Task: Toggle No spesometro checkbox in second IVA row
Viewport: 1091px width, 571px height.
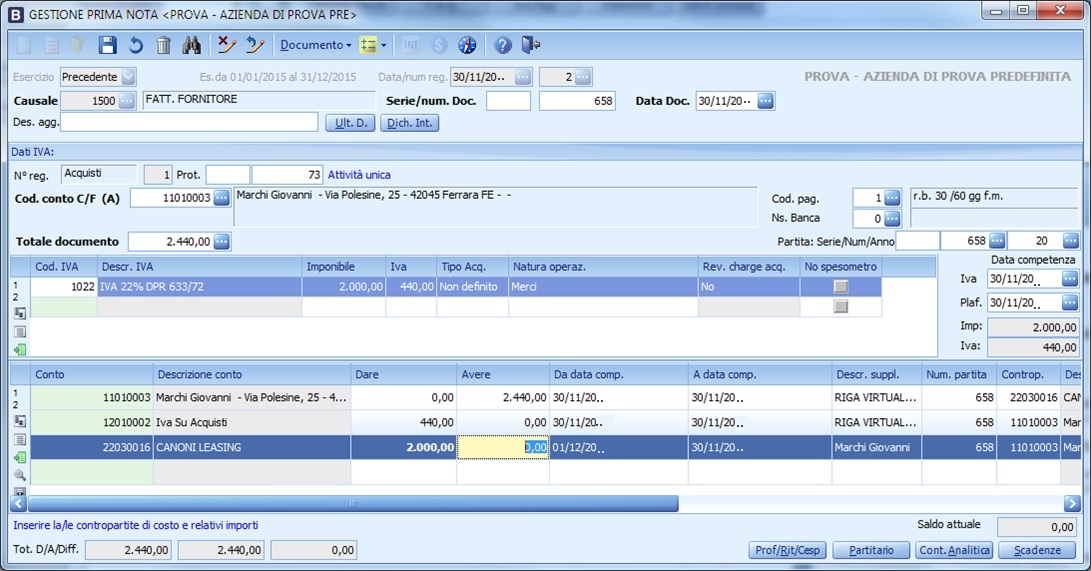Action: [x=841, y=307]
